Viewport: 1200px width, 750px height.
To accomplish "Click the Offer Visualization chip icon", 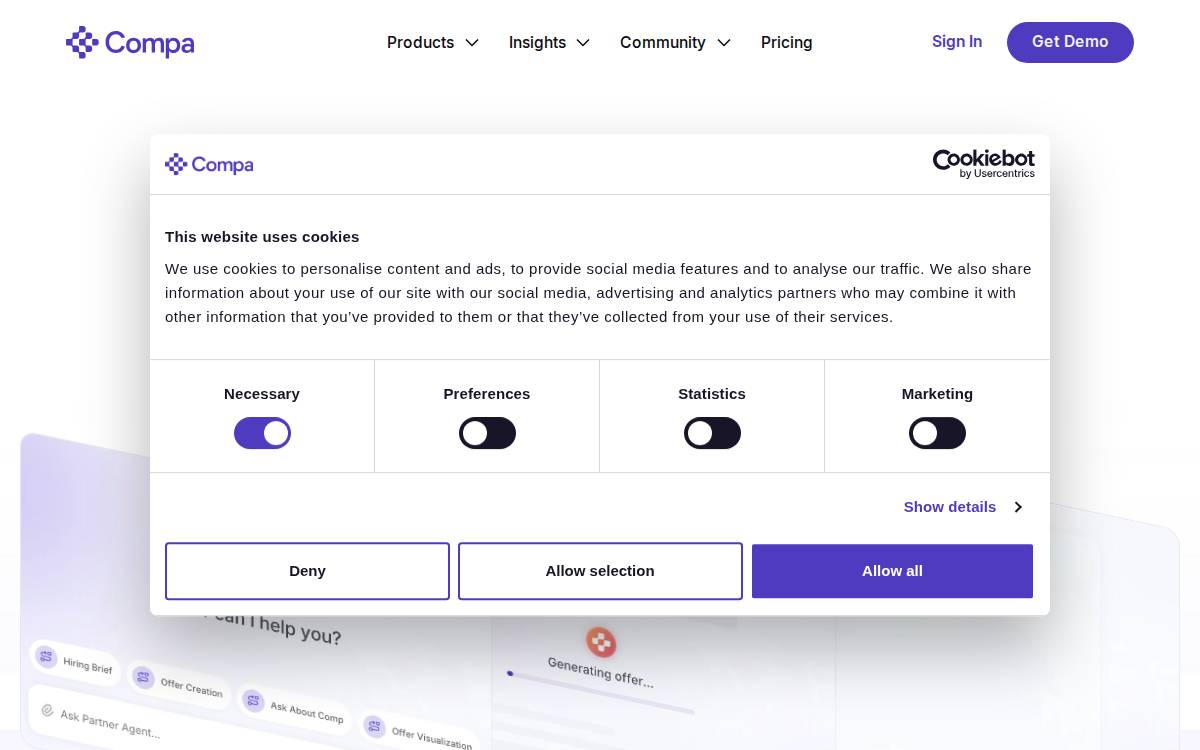I will click(x=374, y=726).
